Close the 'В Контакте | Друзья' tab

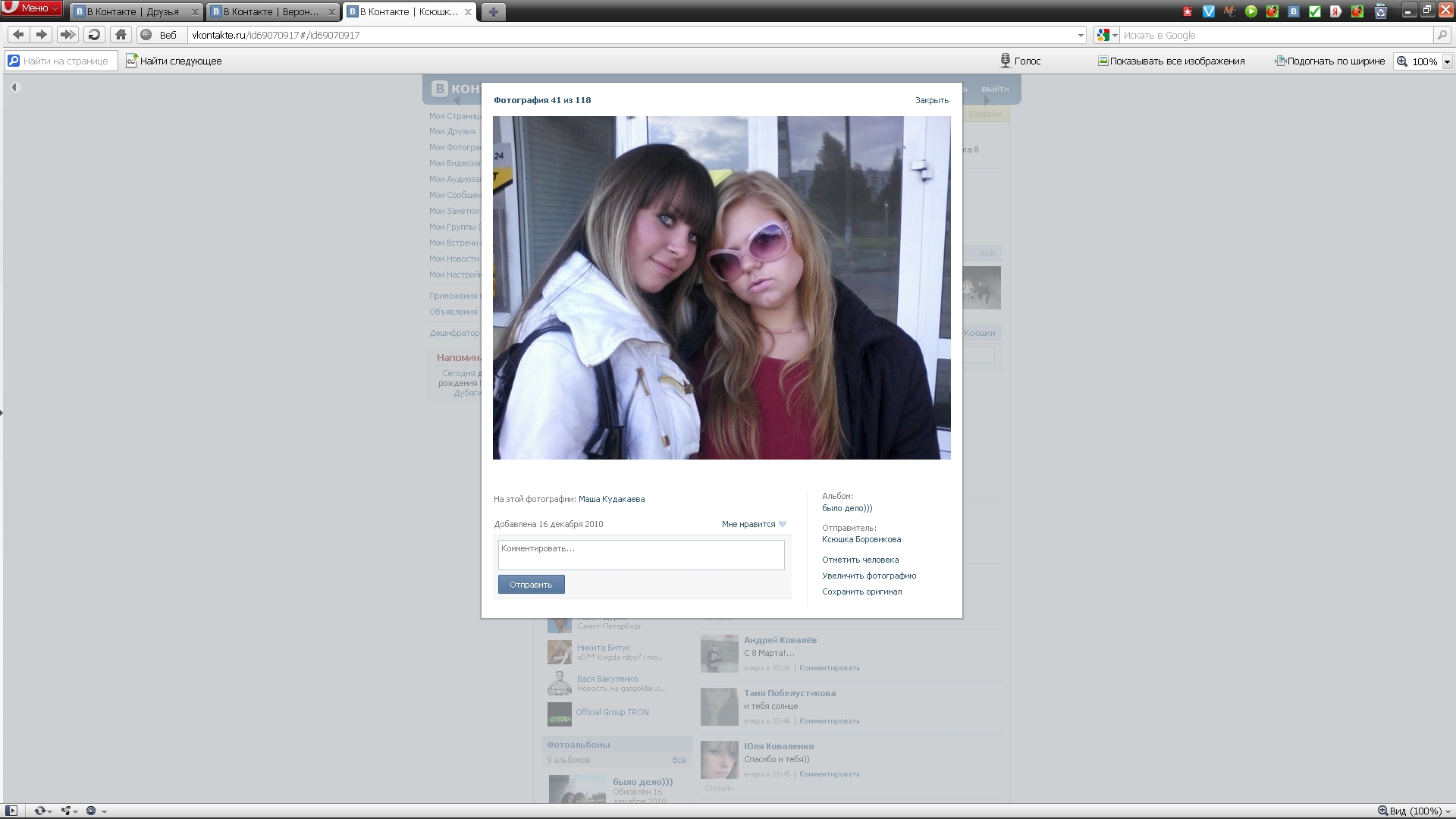pos(194,12)
